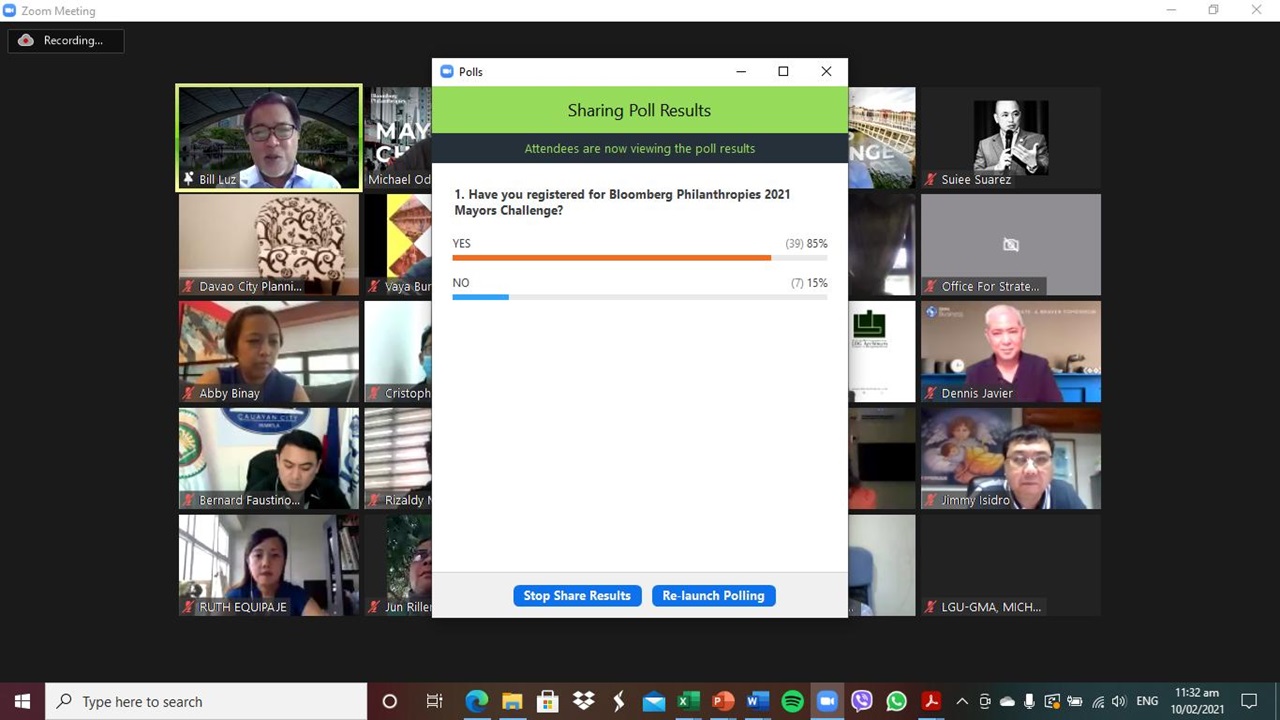
Task: Switch to Zoom in the taskbar
Action: coord(827,702)
